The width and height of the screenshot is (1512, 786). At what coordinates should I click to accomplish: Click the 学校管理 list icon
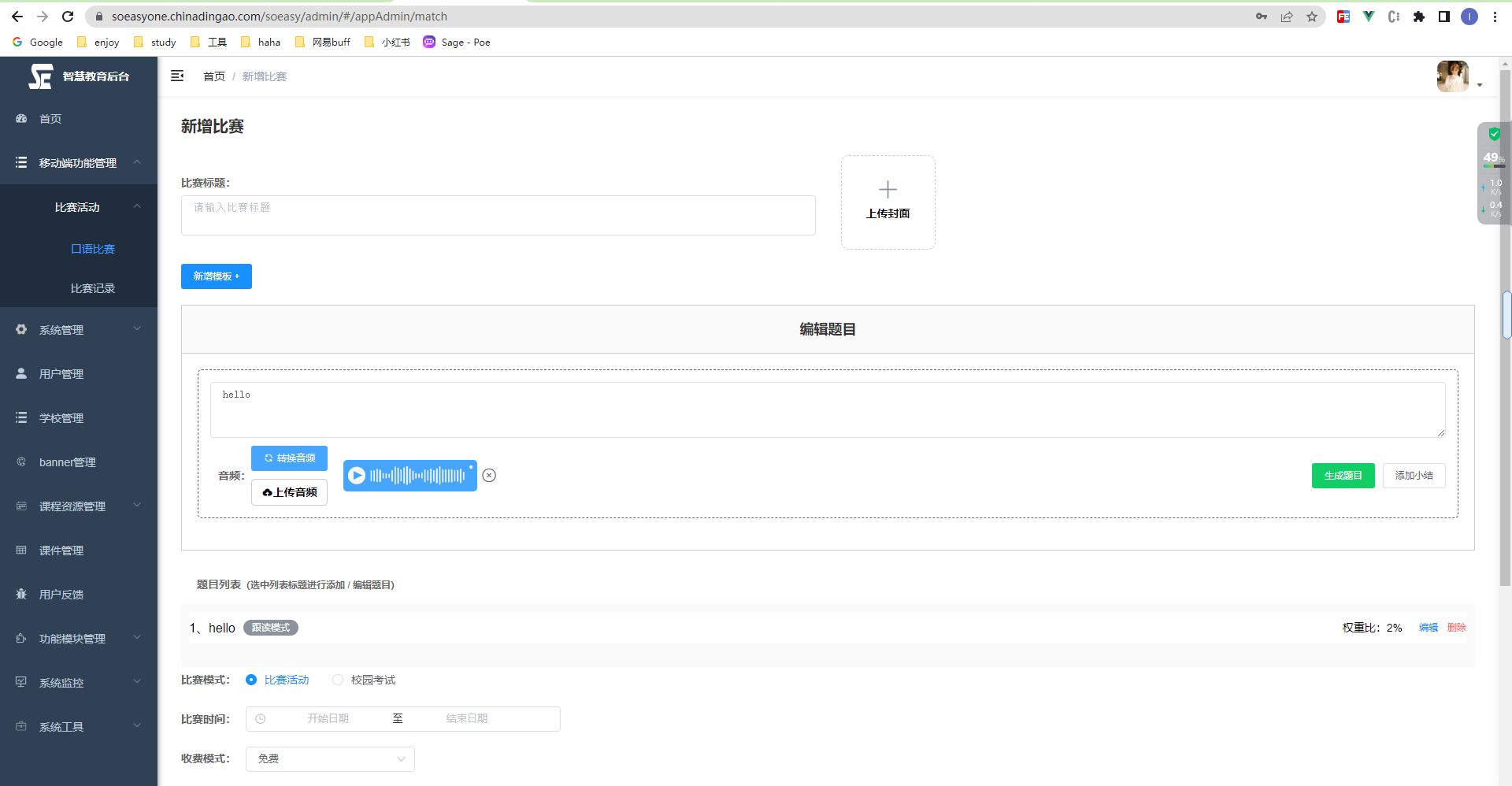(21, 417)
